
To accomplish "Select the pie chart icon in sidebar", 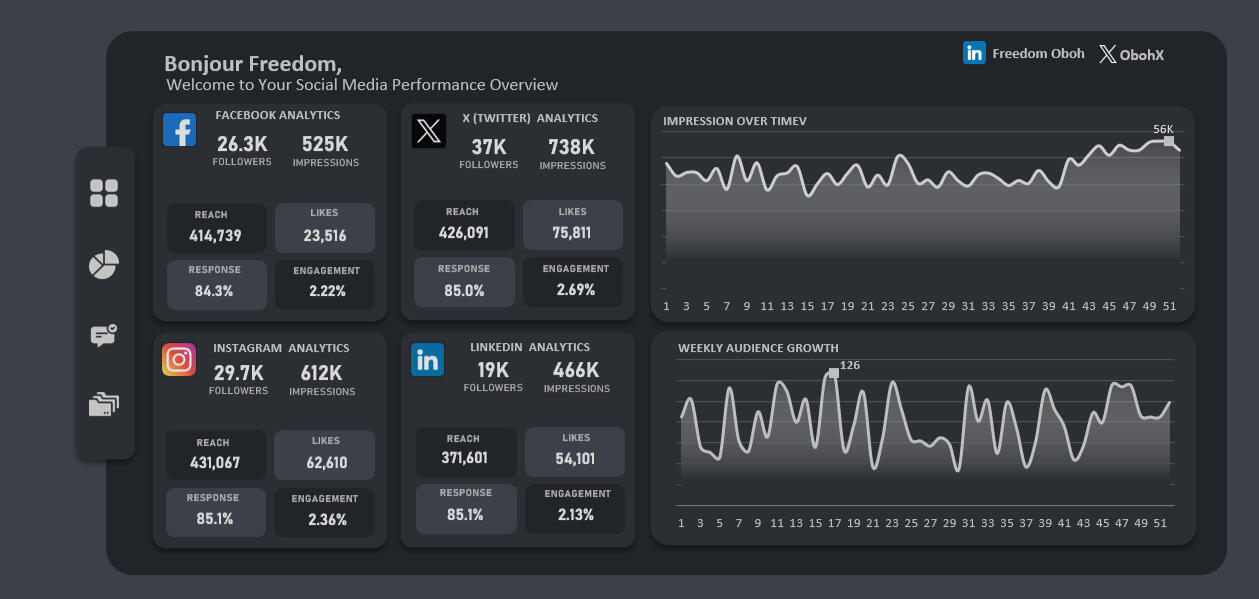I will coord(104,265).
